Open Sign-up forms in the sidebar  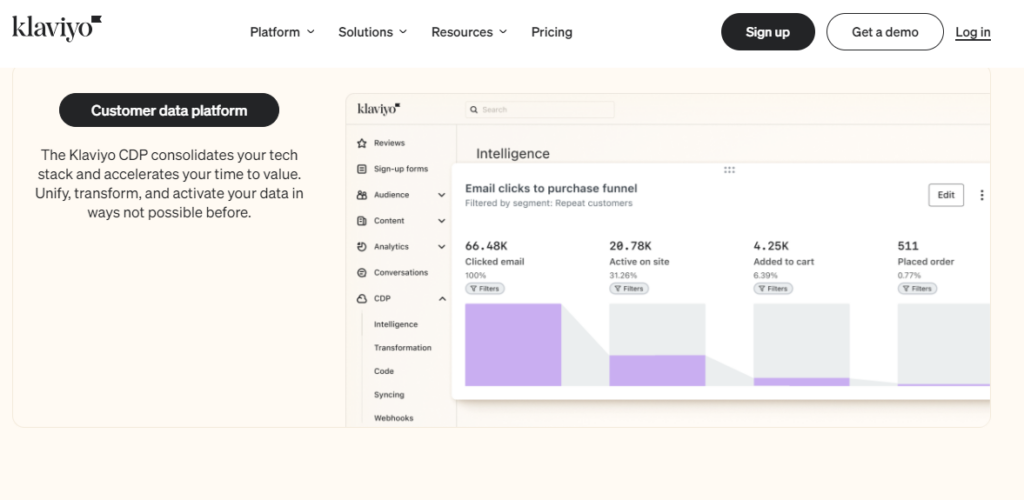click(401, 169)
